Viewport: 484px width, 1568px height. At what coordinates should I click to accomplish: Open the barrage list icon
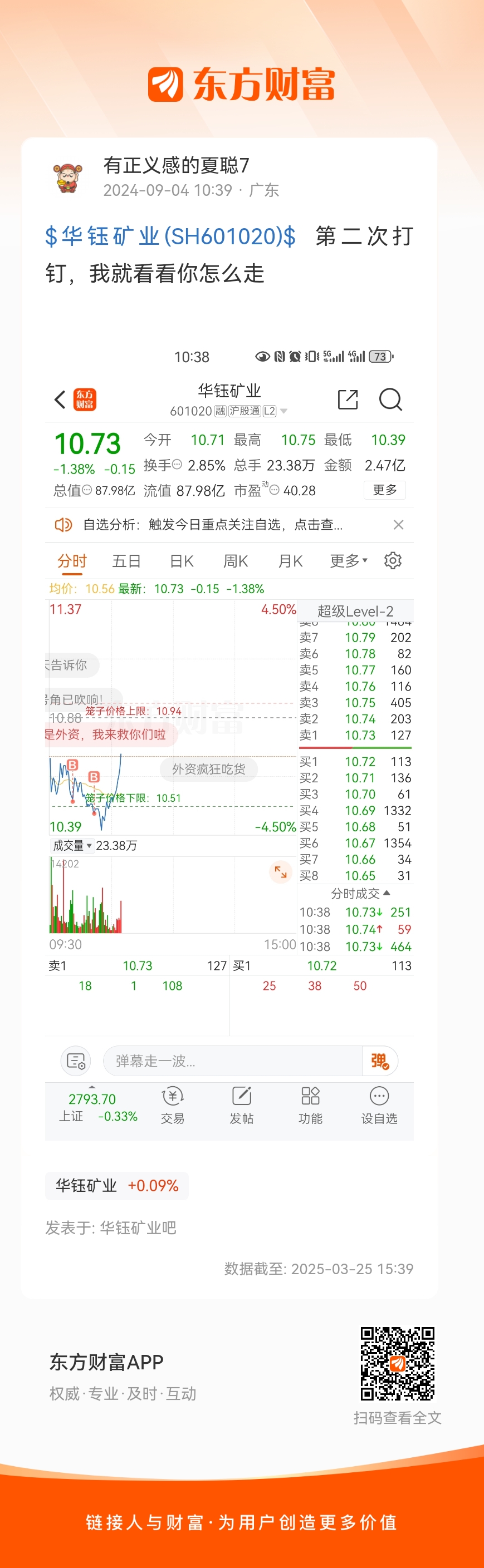click(x=76, y=1061)
